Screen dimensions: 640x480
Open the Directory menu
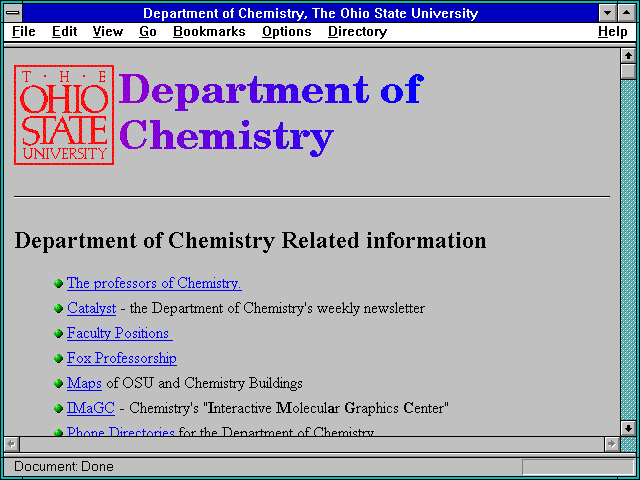tap(358, 32)
